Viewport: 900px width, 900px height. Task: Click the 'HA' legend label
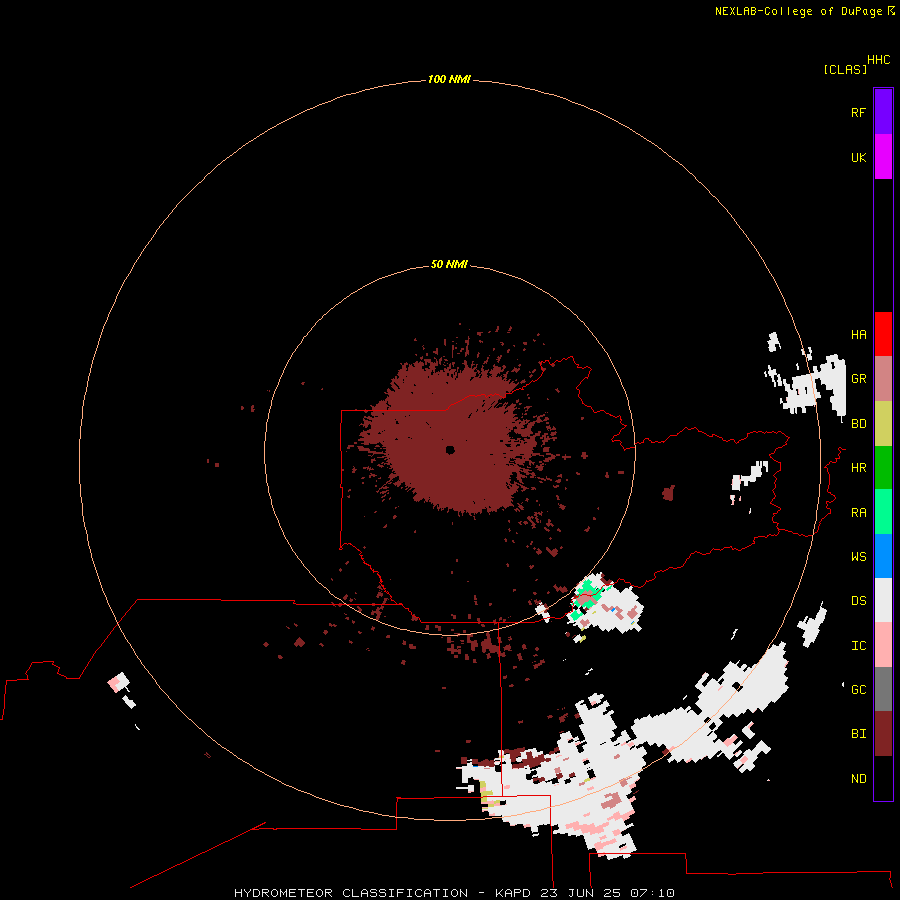858,334
